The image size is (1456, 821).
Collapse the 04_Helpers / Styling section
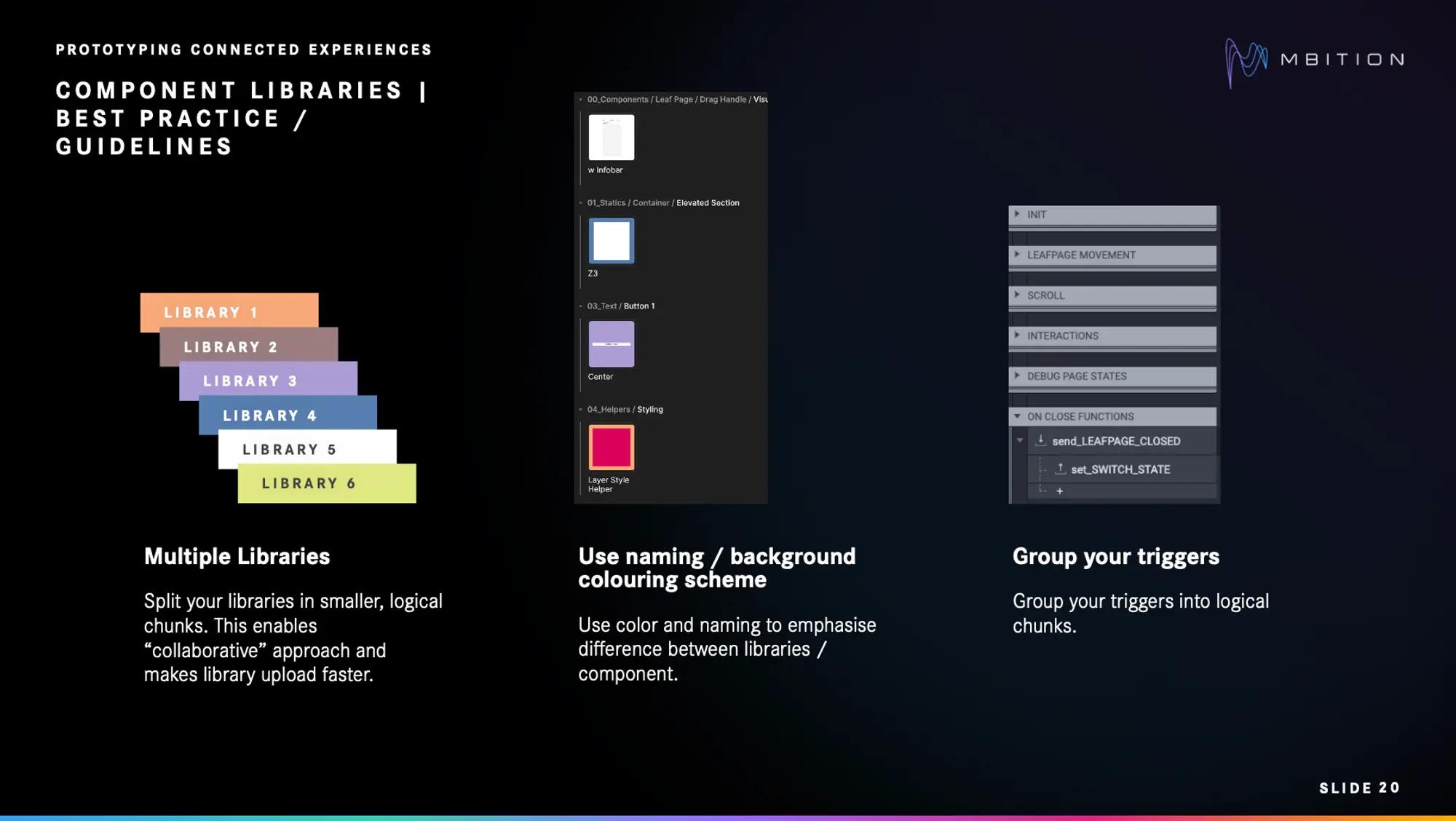(580, 410)
